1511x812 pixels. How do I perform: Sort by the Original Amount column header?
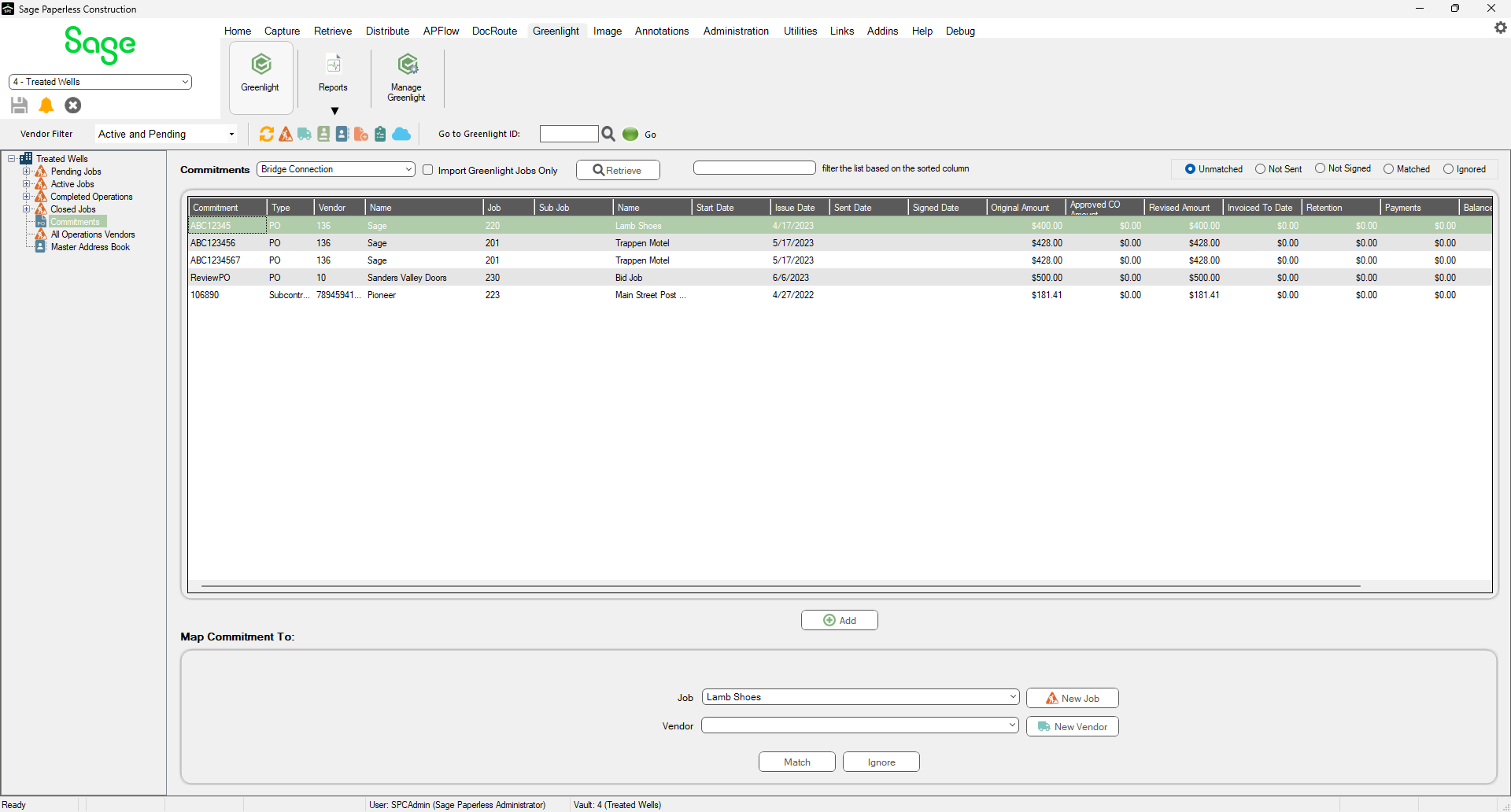coord(1026,208)
